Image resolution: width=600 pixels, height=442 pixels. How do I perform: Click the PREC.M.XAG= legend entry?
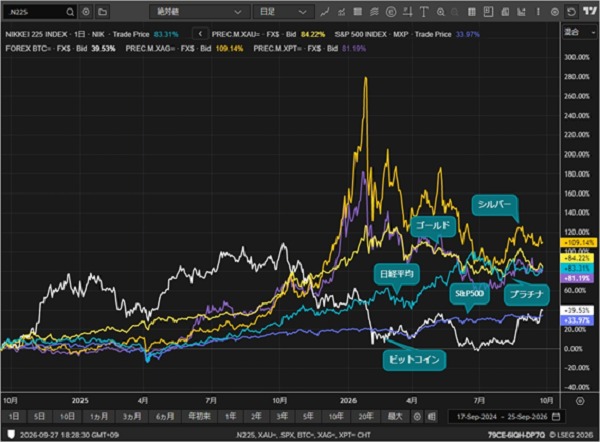(184, 49)
